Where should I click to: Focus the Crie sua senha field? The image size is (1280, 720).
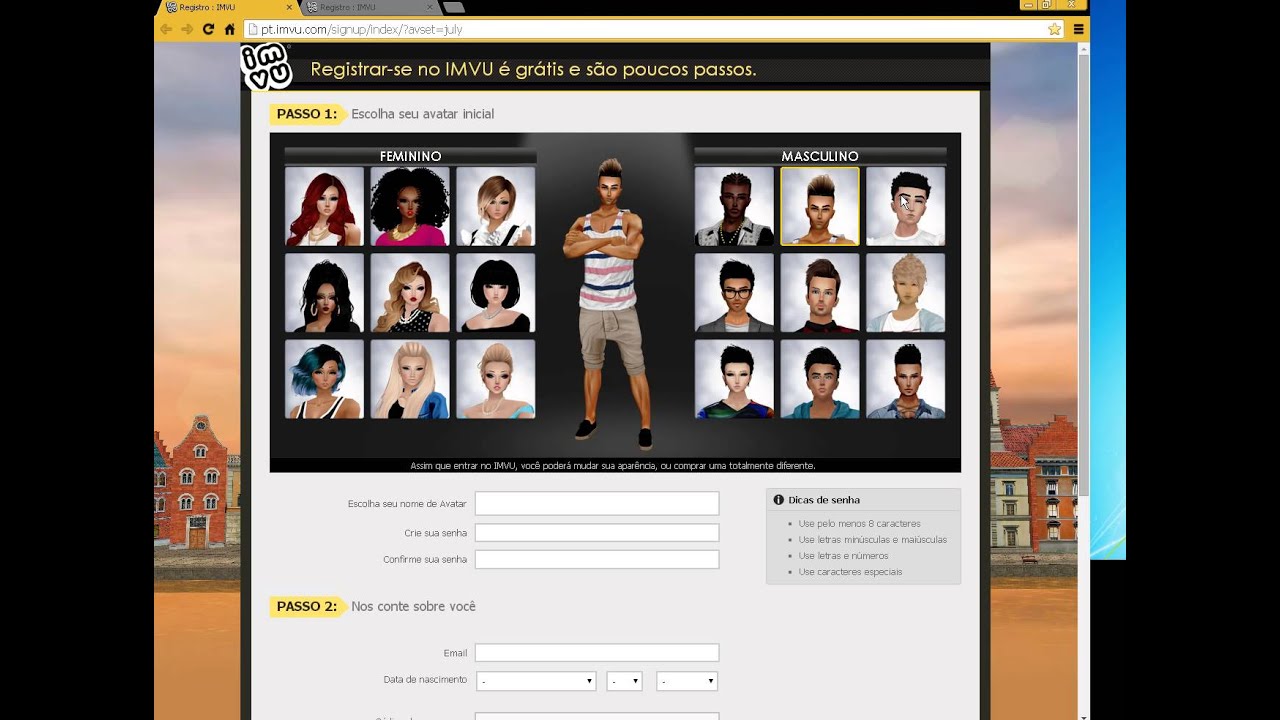[597, 533]
